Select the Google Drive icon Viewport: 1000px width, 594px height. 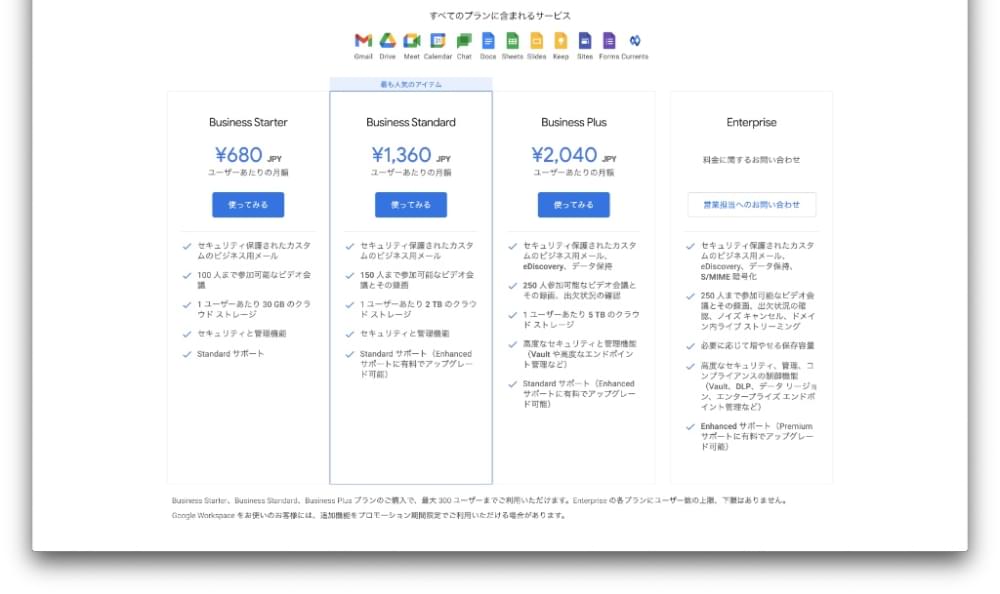point(386,42)
